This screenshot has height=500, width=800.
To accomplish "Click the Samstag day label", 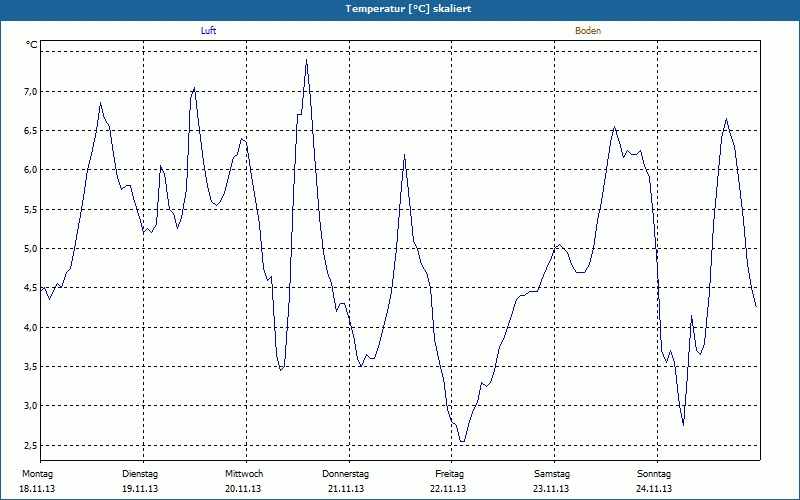I will tap(552, 474).
